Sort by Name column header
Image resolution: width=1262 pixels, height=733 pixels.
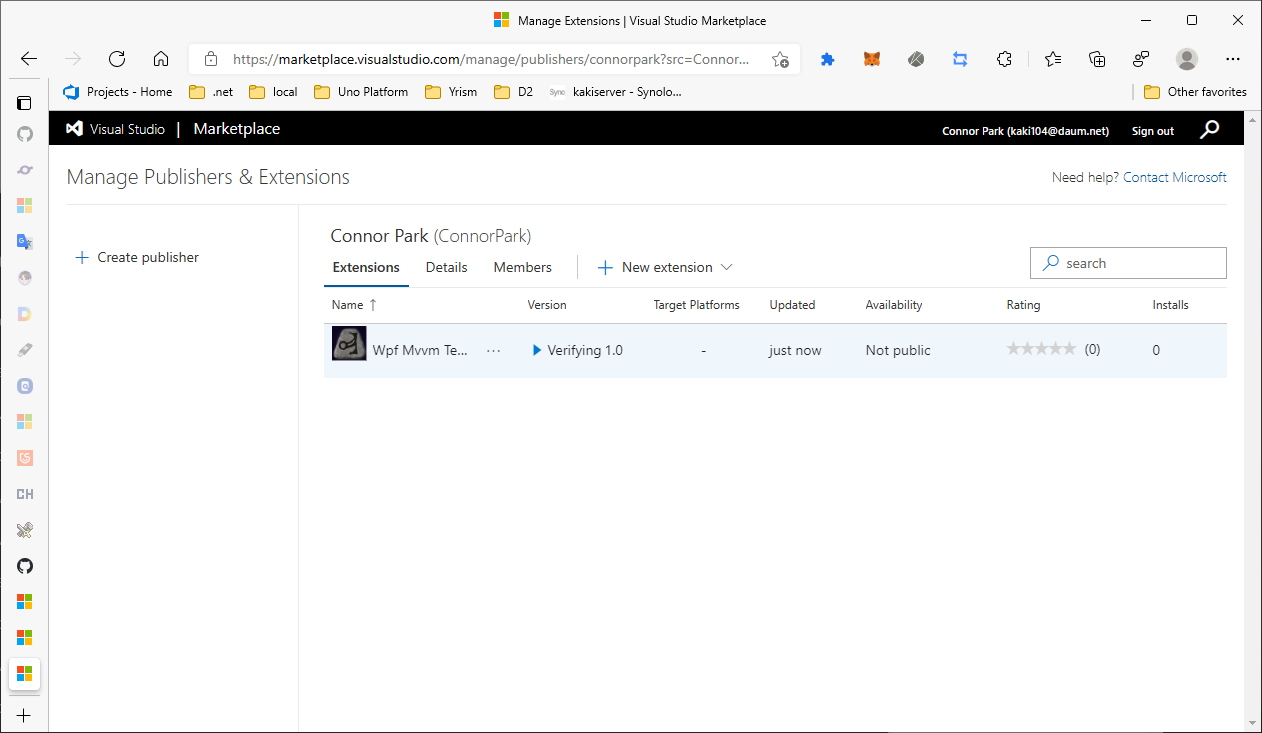point(354,305)
